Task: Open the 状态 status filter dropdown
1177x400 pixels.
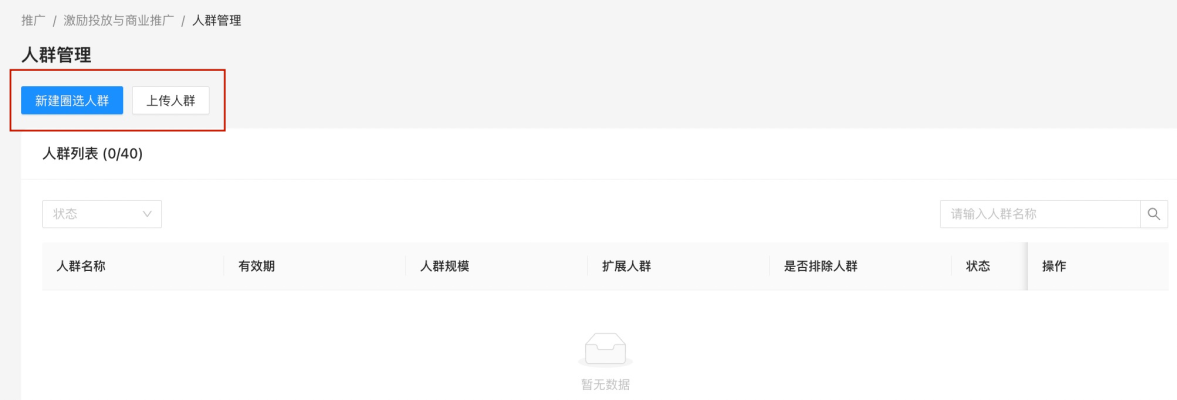Action: (102, 214)
